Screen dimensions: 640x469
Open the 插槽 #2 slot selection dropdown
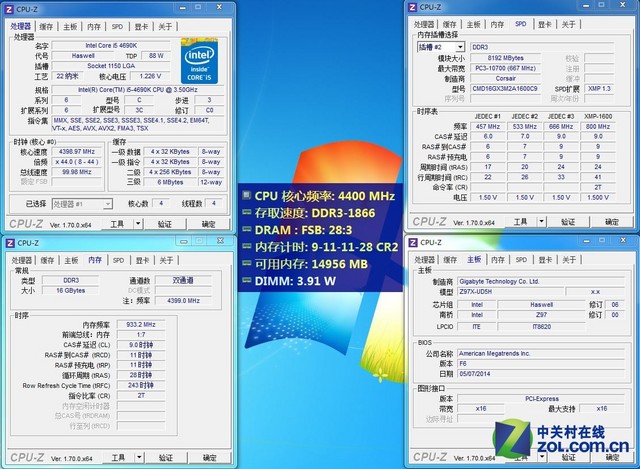460,47
